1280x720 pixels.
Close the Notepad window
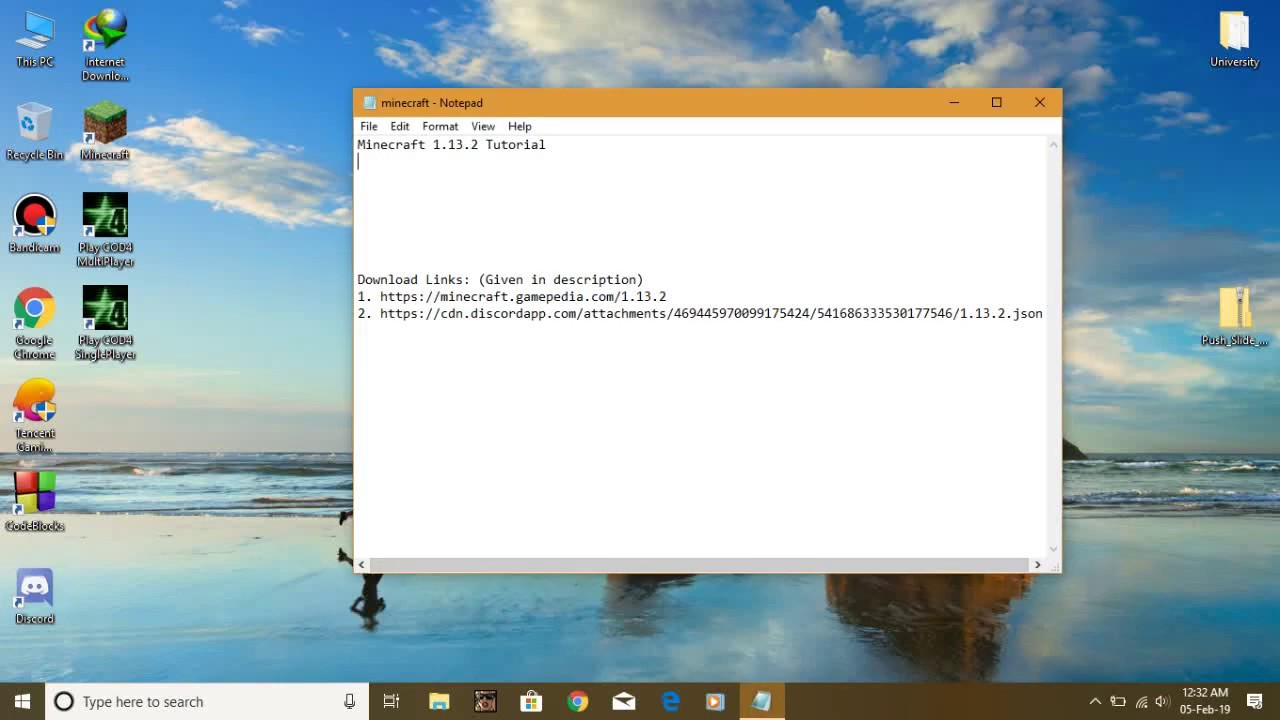pyautogui.click(x=1040, y=102)
